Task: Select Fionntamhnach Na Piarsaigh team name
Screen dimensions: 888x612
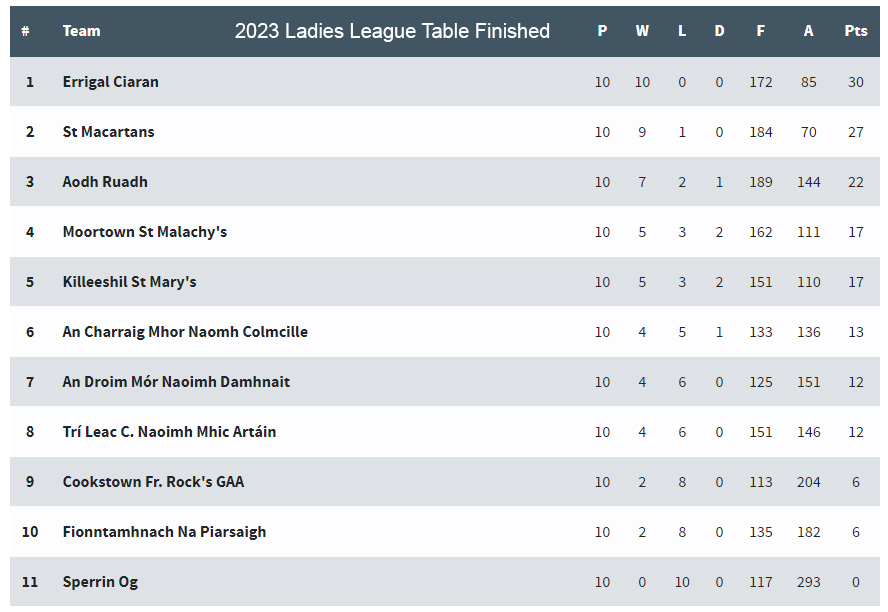Action: [164, 532]
